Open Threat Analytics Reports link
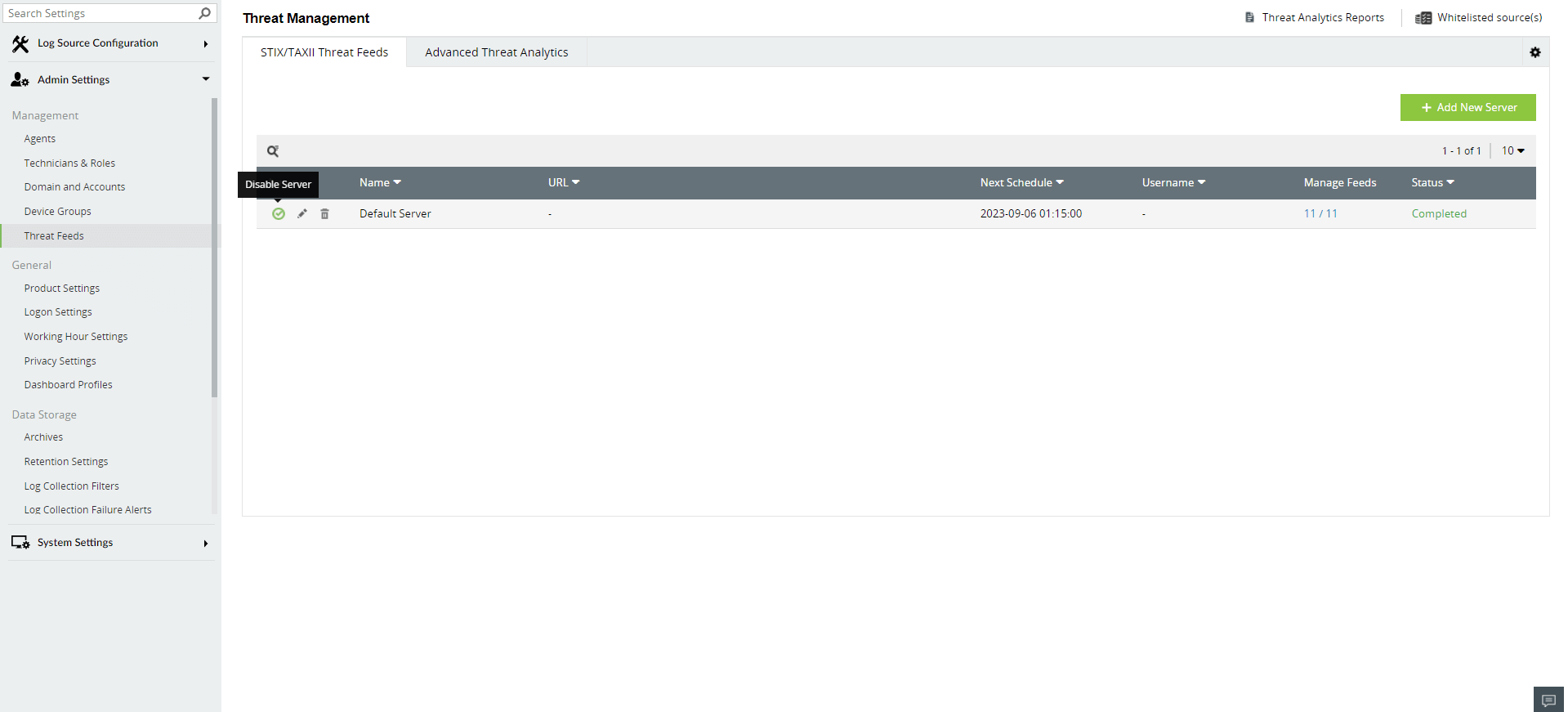This screenshot has width=1568, height=712. pyautogui.click(x=1323, y=17)
